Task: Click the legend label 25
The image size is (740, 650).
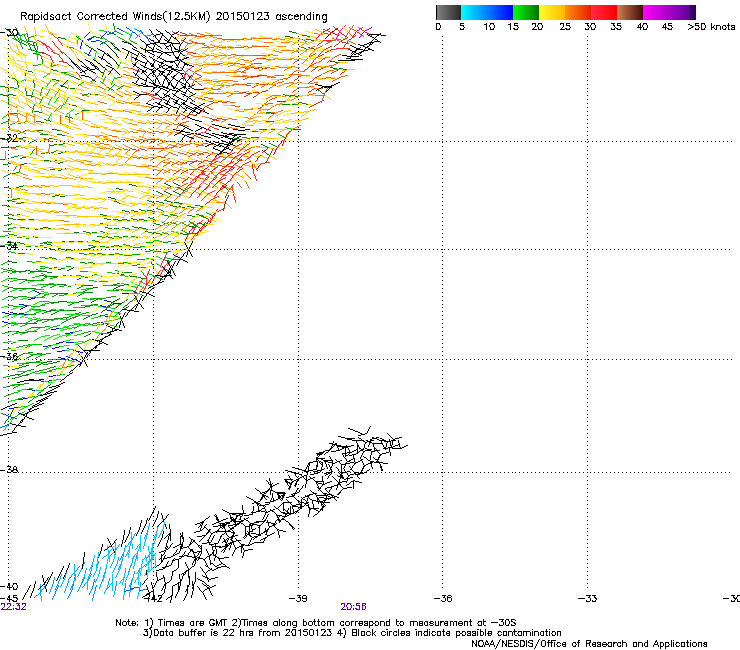Action: [x=565, y=27]
